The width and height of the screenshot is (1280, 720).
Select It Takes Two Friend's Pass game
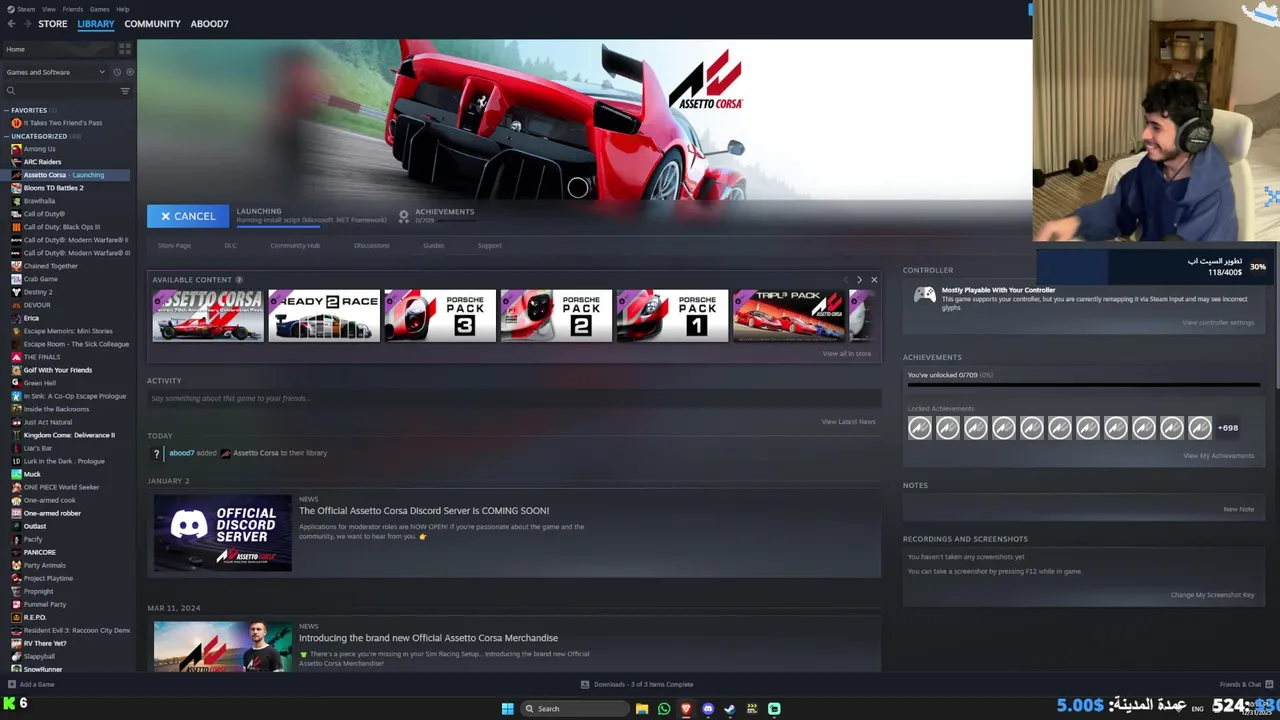pyautogui.click(x=63, y=123)
